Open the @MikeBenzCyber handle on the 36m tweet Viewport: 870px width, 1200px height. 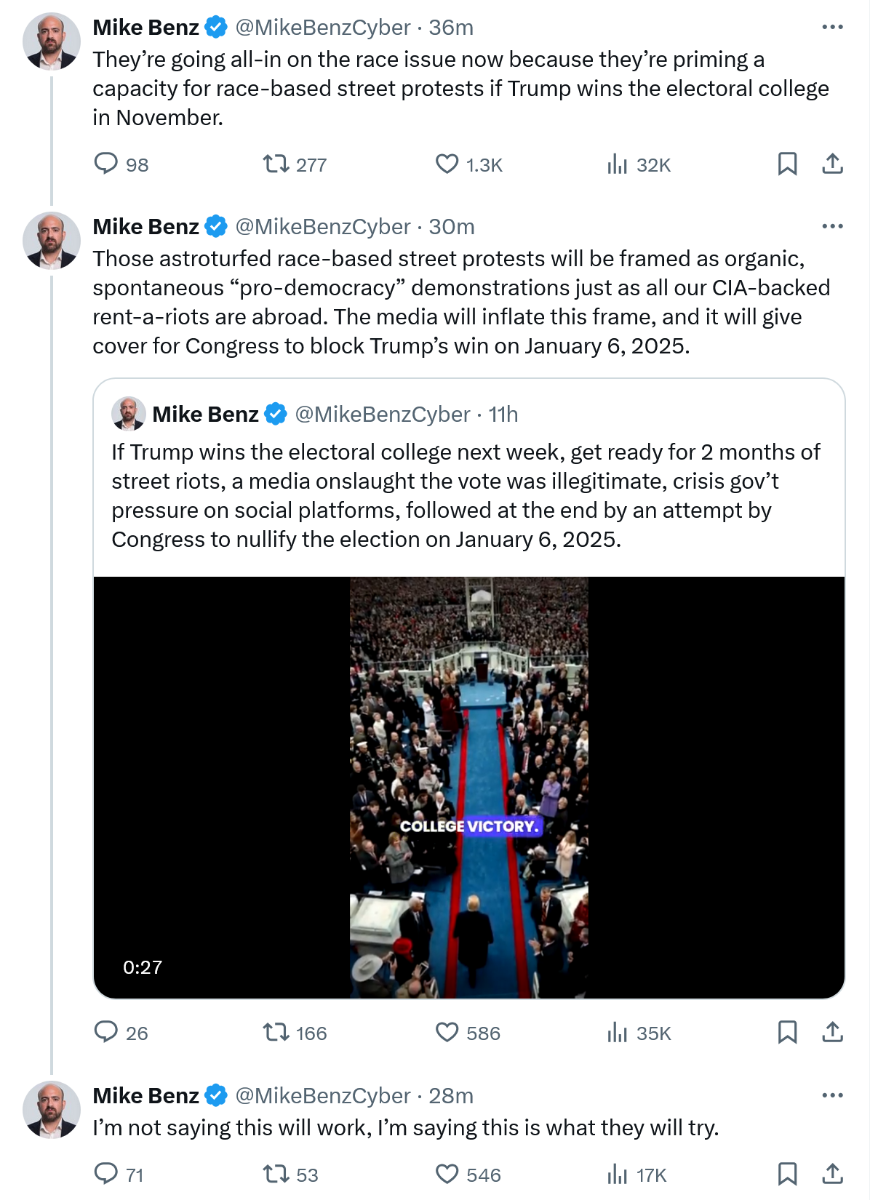[322, 28]
